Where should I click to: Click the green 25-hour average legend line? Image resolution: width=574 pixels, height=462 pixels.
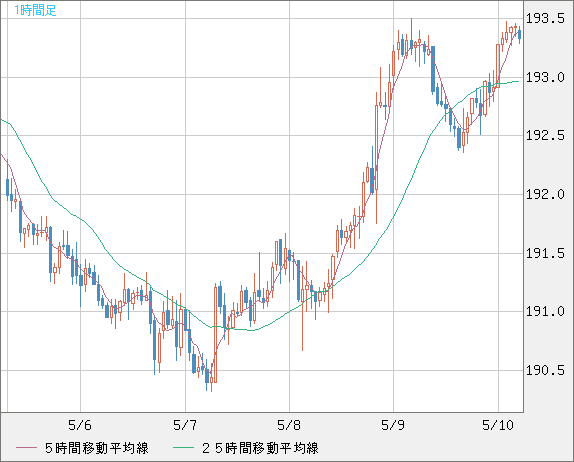coord(183,448)
